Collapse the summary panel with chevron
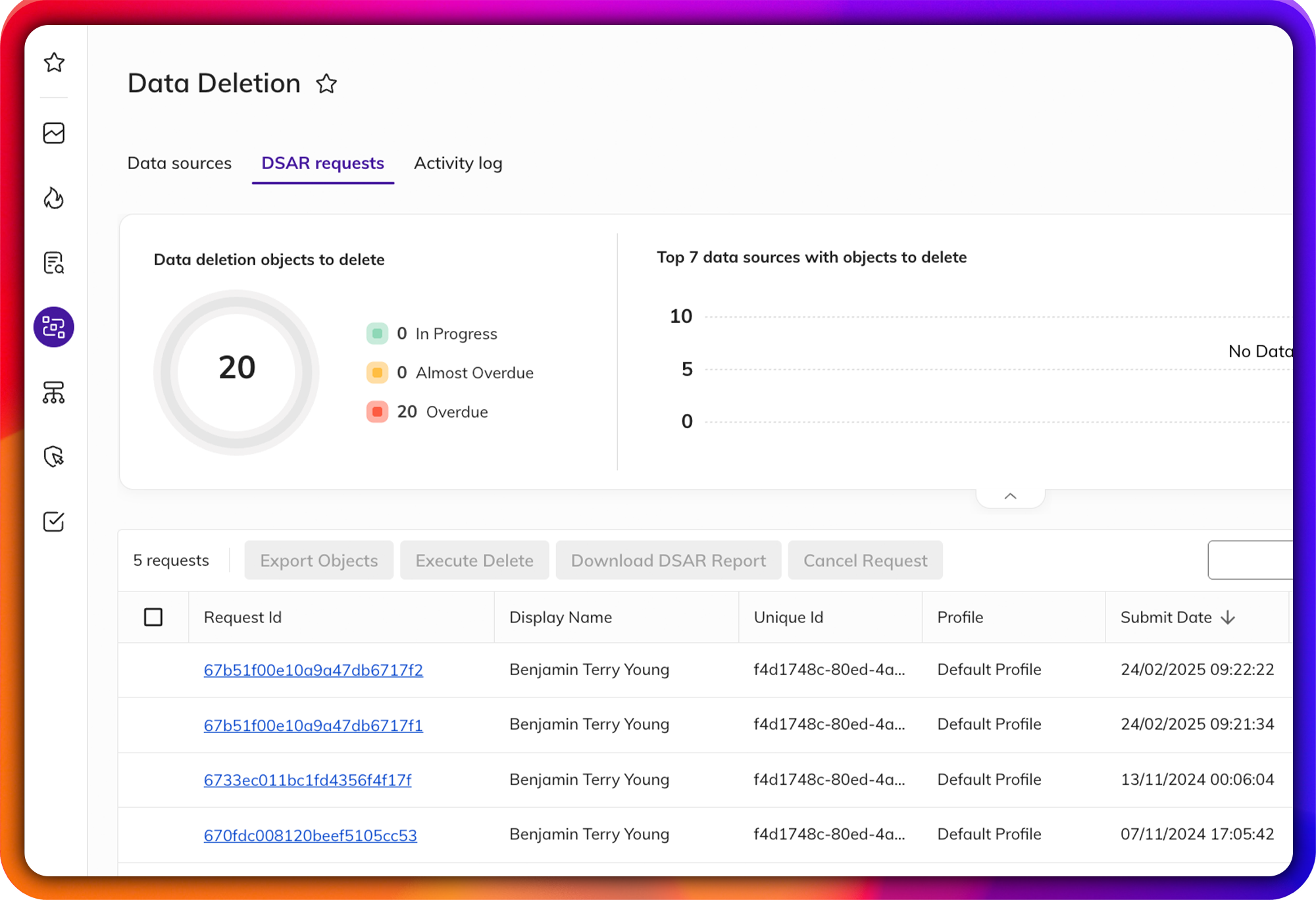This screenshot has width=1316, height=900. (1011, 496)
